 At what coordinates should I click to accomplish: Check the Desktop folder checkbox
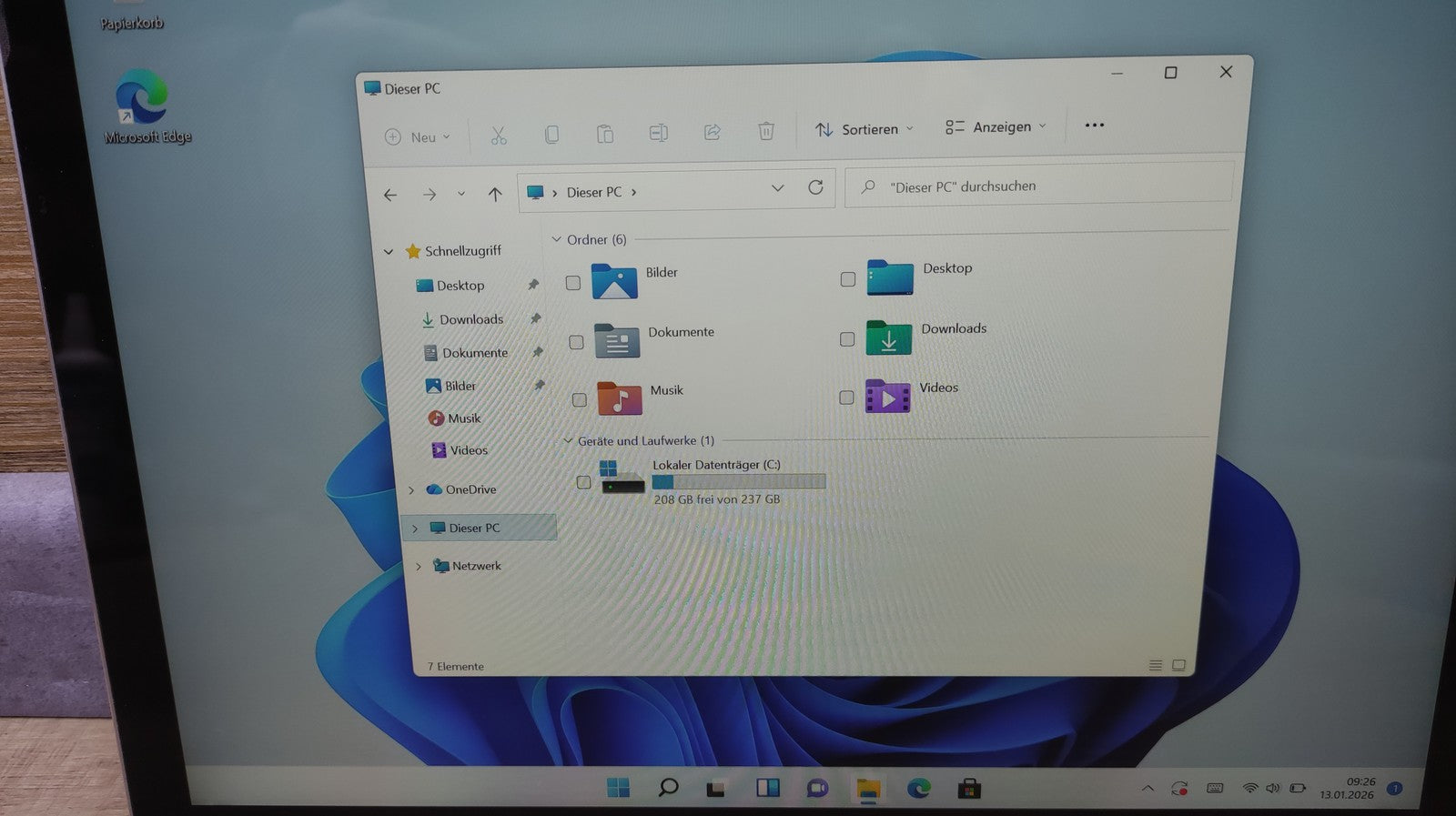pyautogui.click(x=848, y=279)
